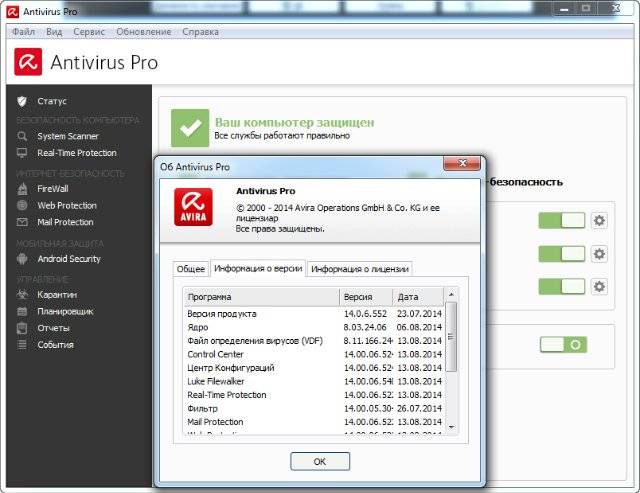Click the System Scanner magnifier icon

pyautogui.click(x=22, y=136)
